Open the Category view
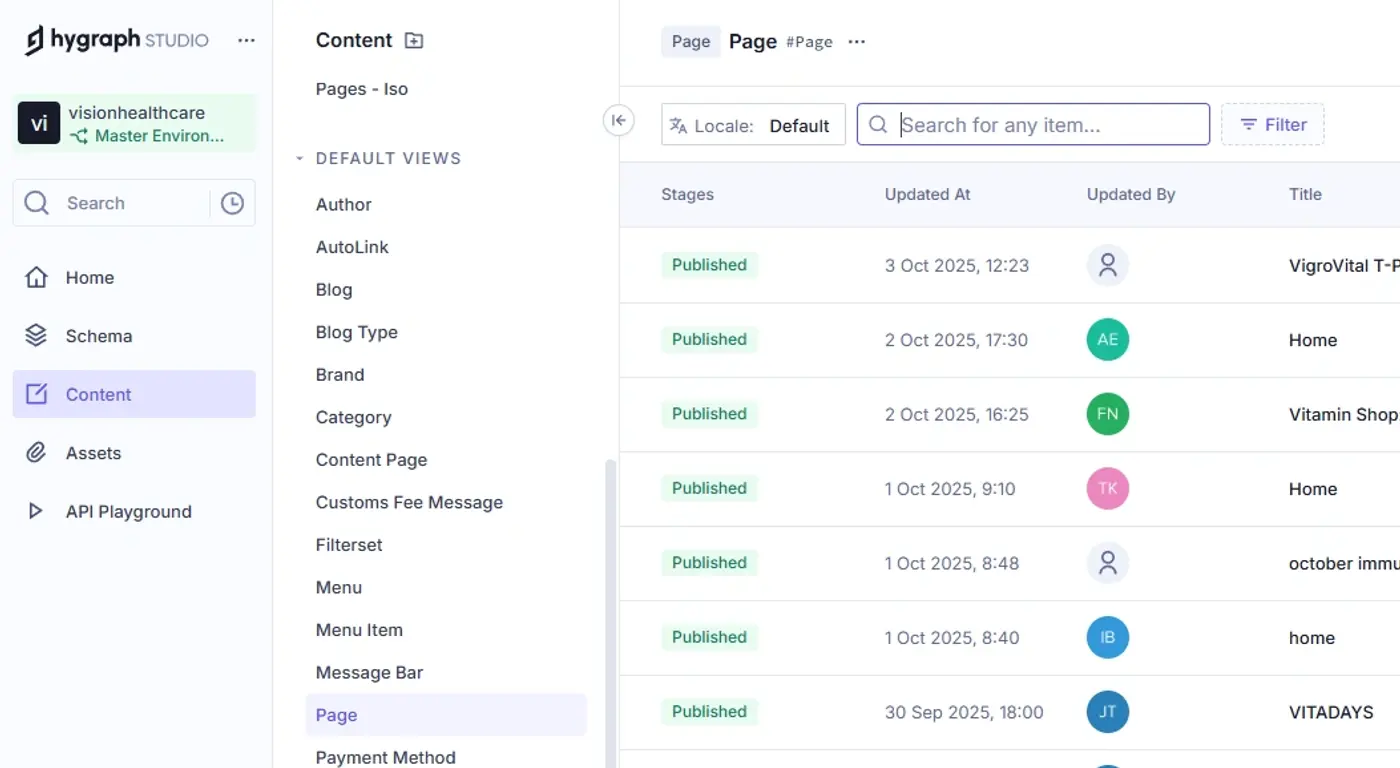This screenshot has height=768, width=1400. pyautogui.click(x=353, y=417)
